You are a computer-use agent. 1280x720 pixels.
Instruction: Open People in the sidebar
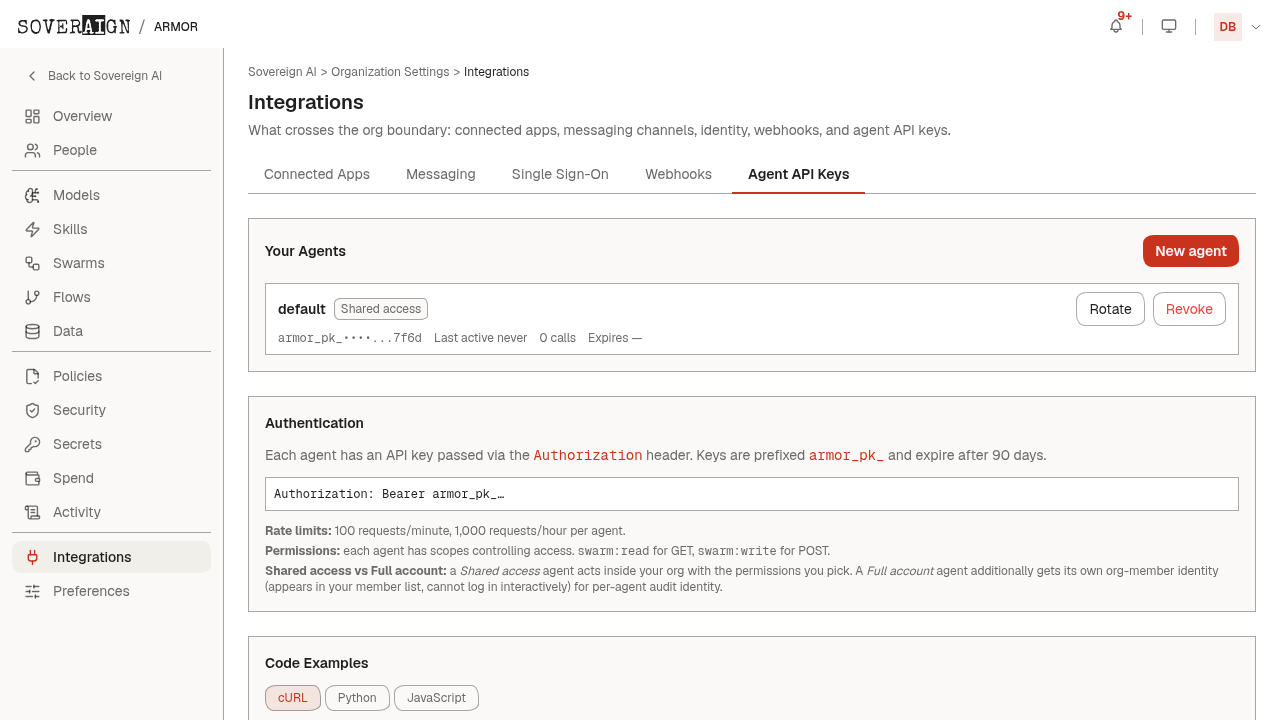[111, 150]
